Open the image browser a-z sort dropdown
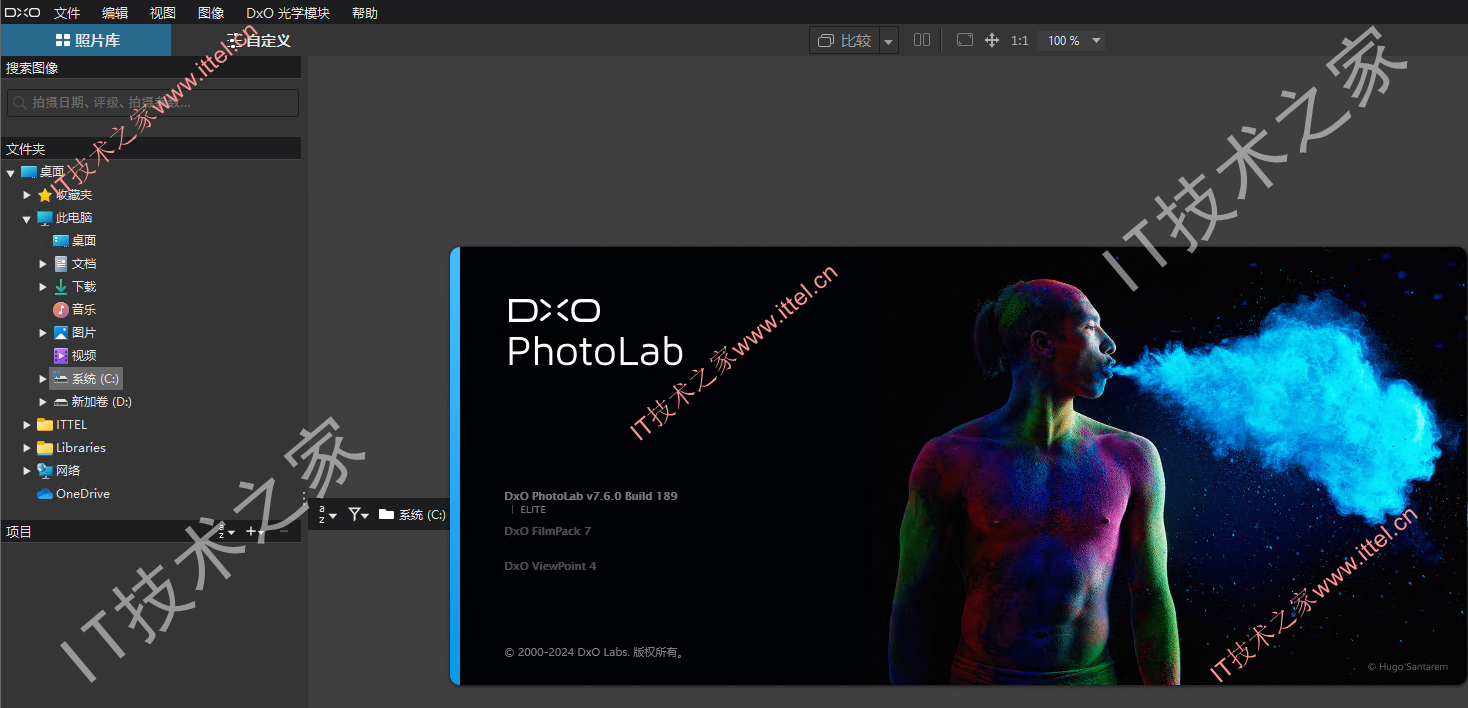Image resolution: width=1468 pixels, height=708 pixels. [328, 515]
